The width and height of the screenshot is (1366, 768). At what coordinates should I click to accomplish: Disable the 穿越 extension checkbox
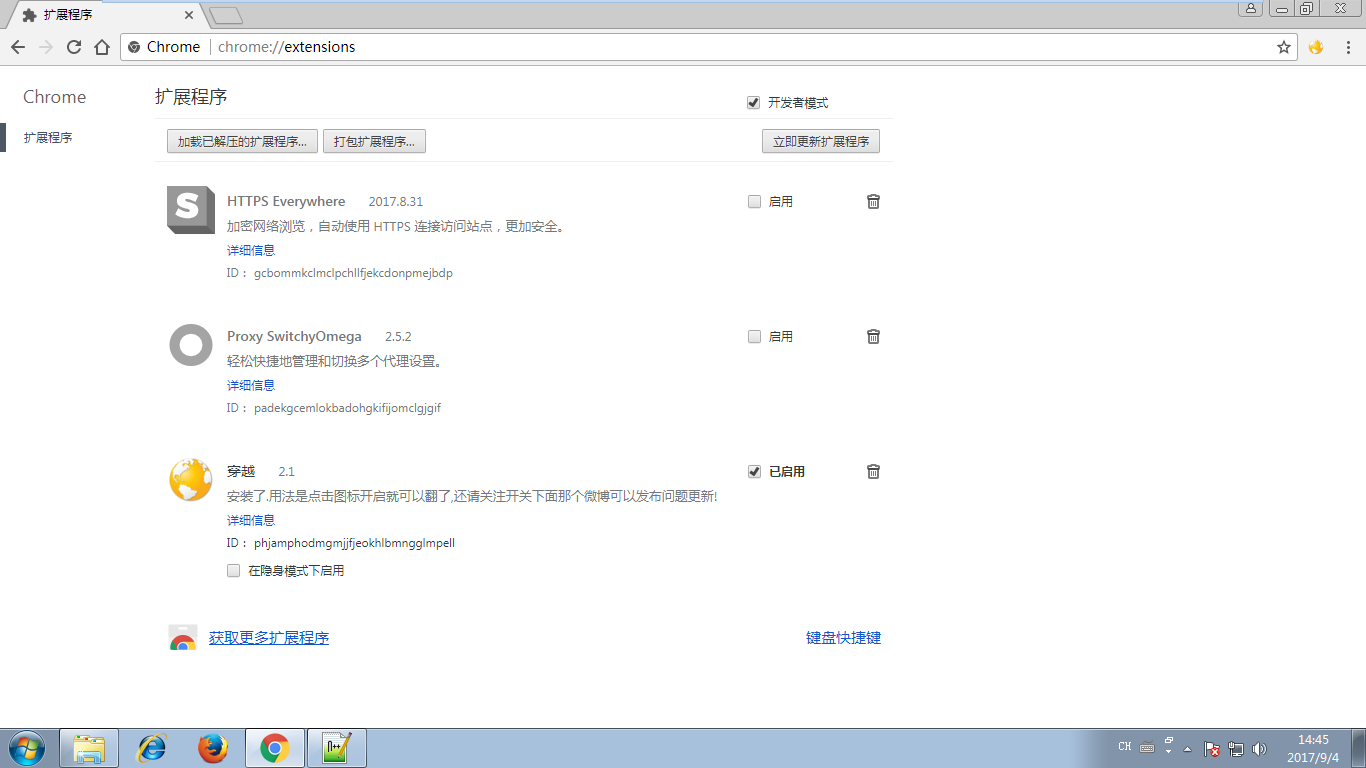click(x=754, y=471)
